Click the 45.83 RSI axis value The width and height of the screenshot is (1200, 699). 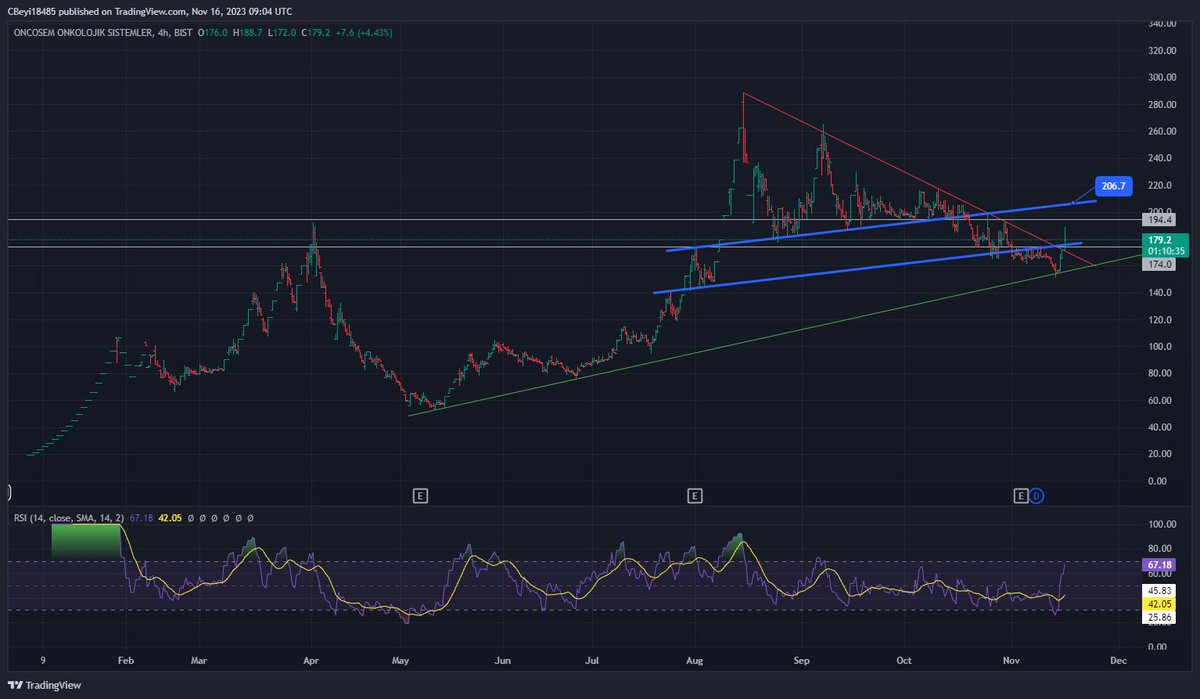1158,591
